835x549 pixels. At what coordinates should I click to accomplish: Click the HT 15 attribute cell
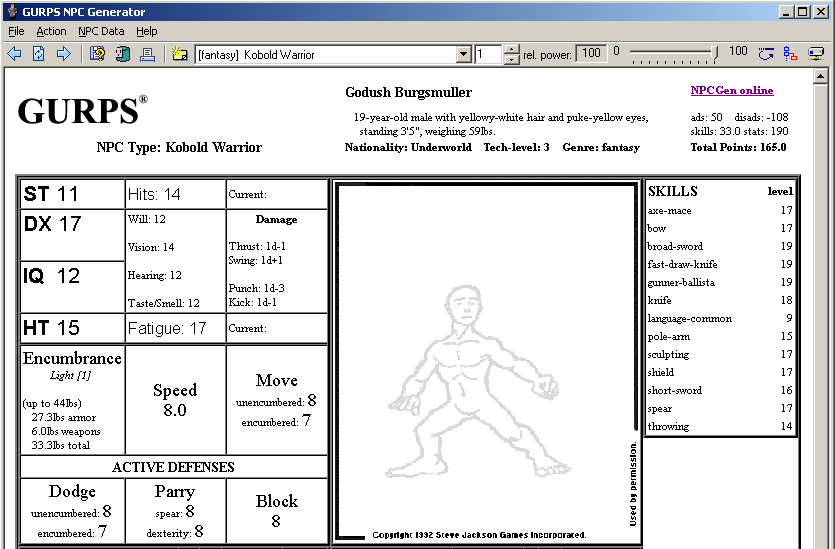point(72,328)
